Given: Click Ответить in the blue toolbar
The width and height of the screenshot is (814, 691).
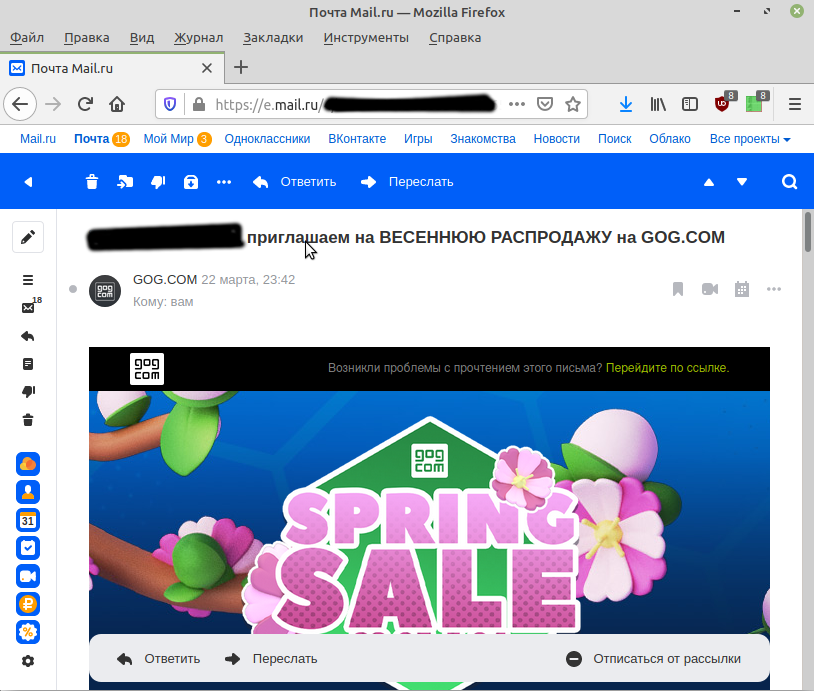Looking at the screenshot, I should click(294, 182).
